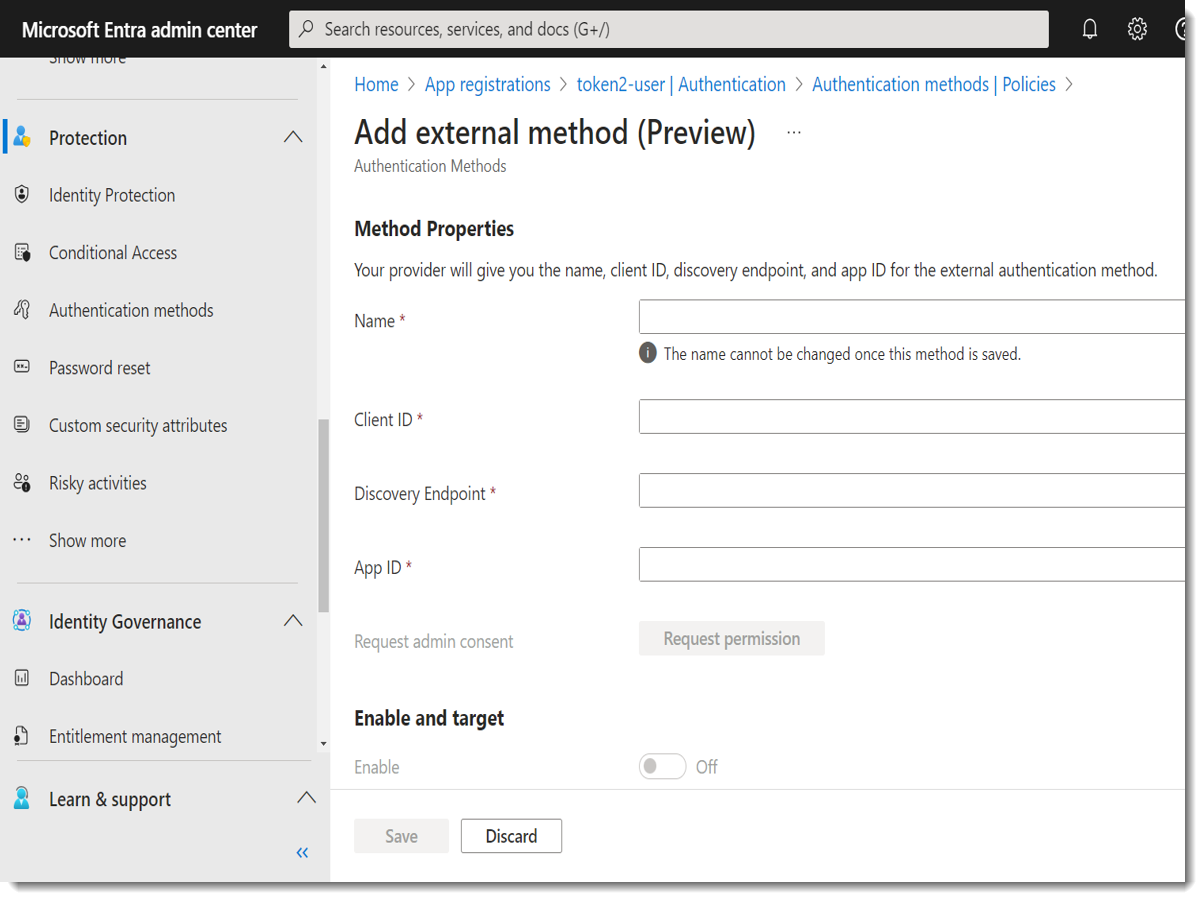The image size is (1204, 901).
Task: Enable the method with the Enable toggle
Action: coord(661,765)
